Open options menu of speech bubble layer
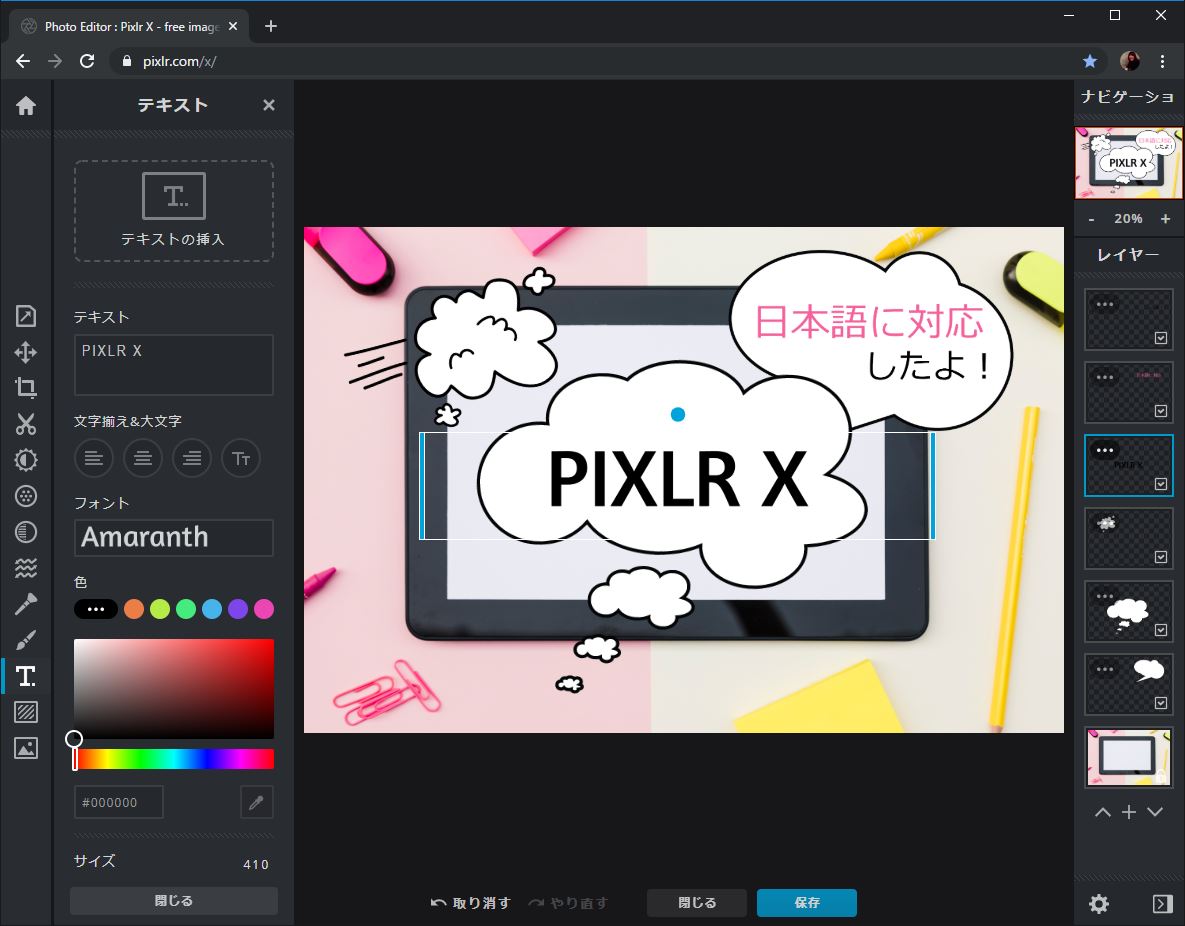Image resolution: width=1185 pixels, height=926 pixels. (x=1105, y=669)
